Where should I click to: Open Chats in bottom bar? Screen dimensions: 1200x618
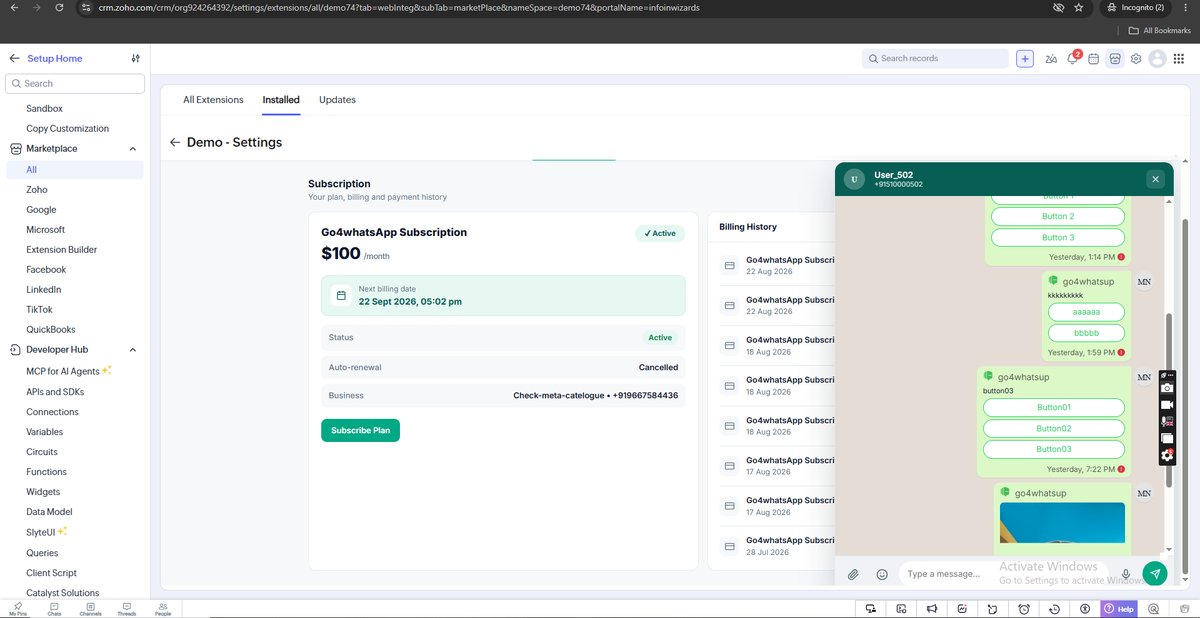(x=54, y=609)
